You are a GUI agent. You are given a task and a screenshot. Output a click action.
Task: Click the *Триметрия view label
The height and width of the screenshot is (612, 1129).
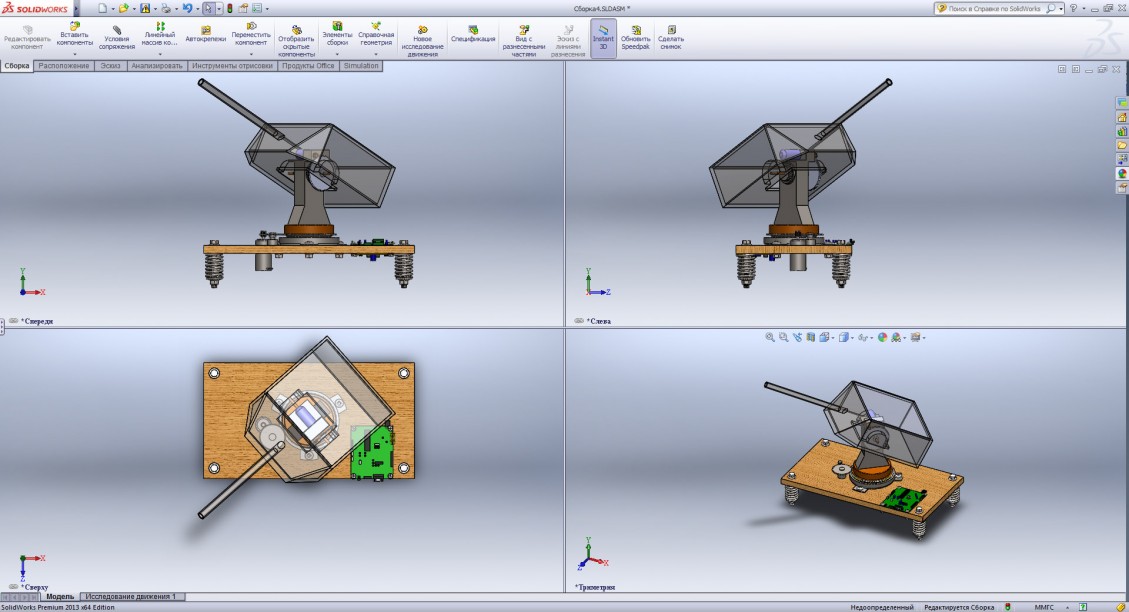[595, 588]
